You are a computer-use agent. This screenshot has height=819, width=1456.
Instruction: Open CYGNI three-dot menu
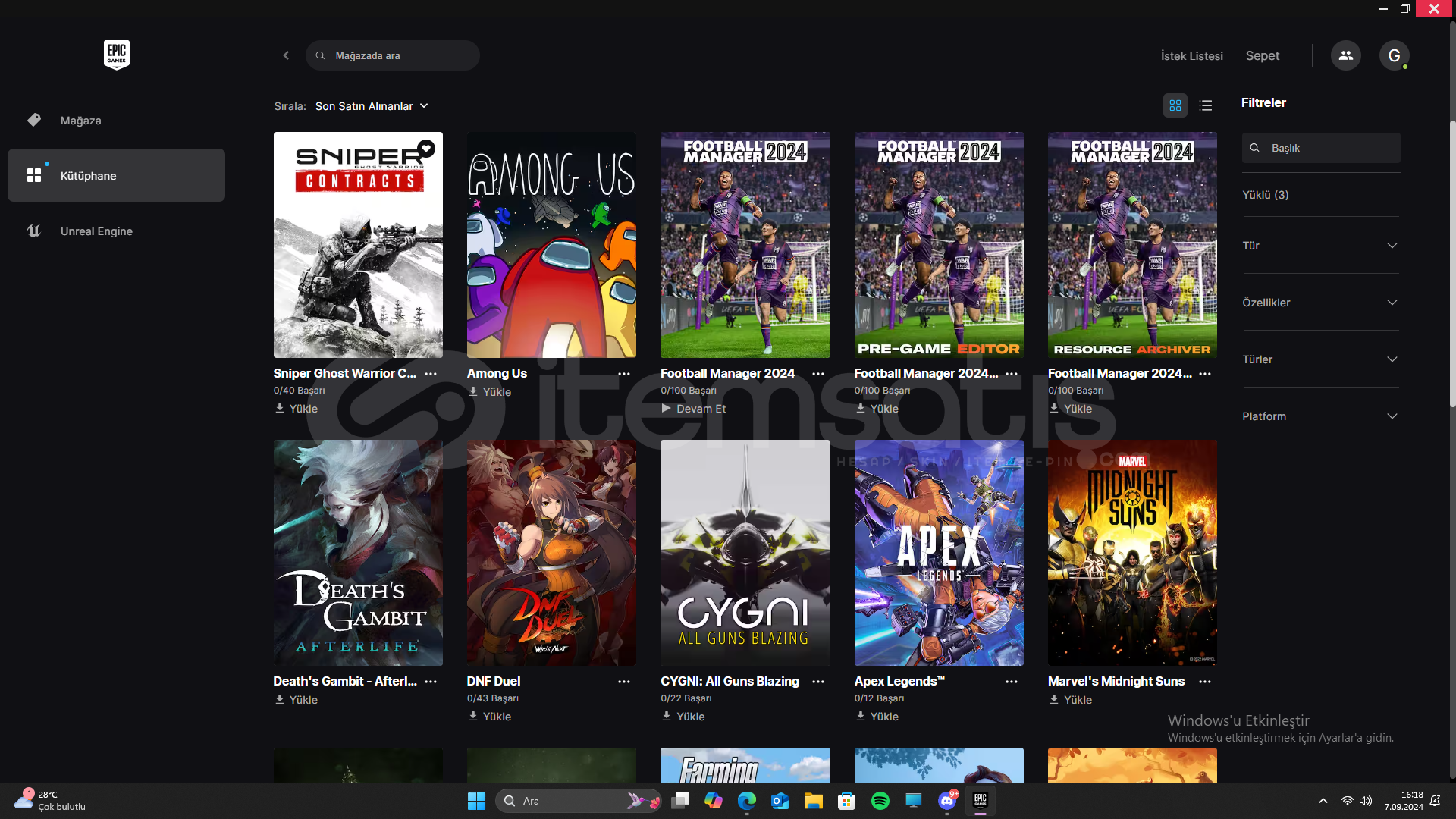818,682
